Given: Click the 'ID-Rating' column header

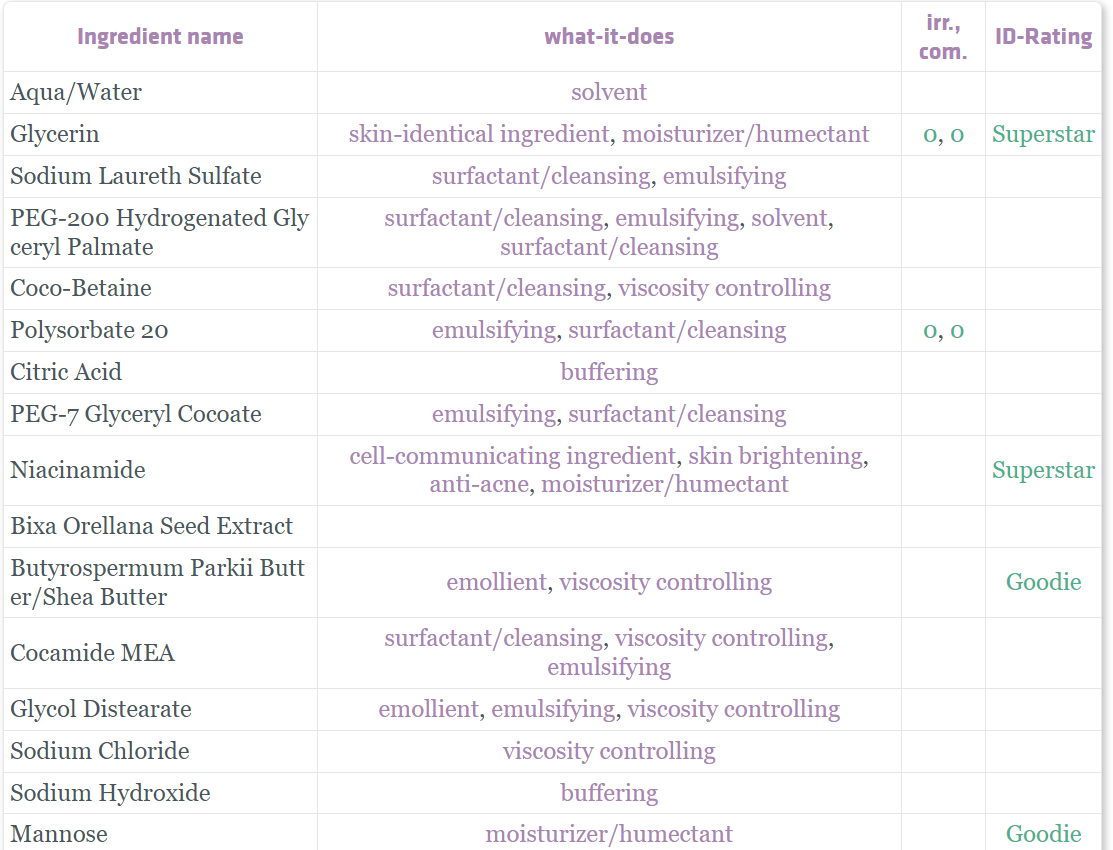Looking at the screenshot, I should (1043, 37).
